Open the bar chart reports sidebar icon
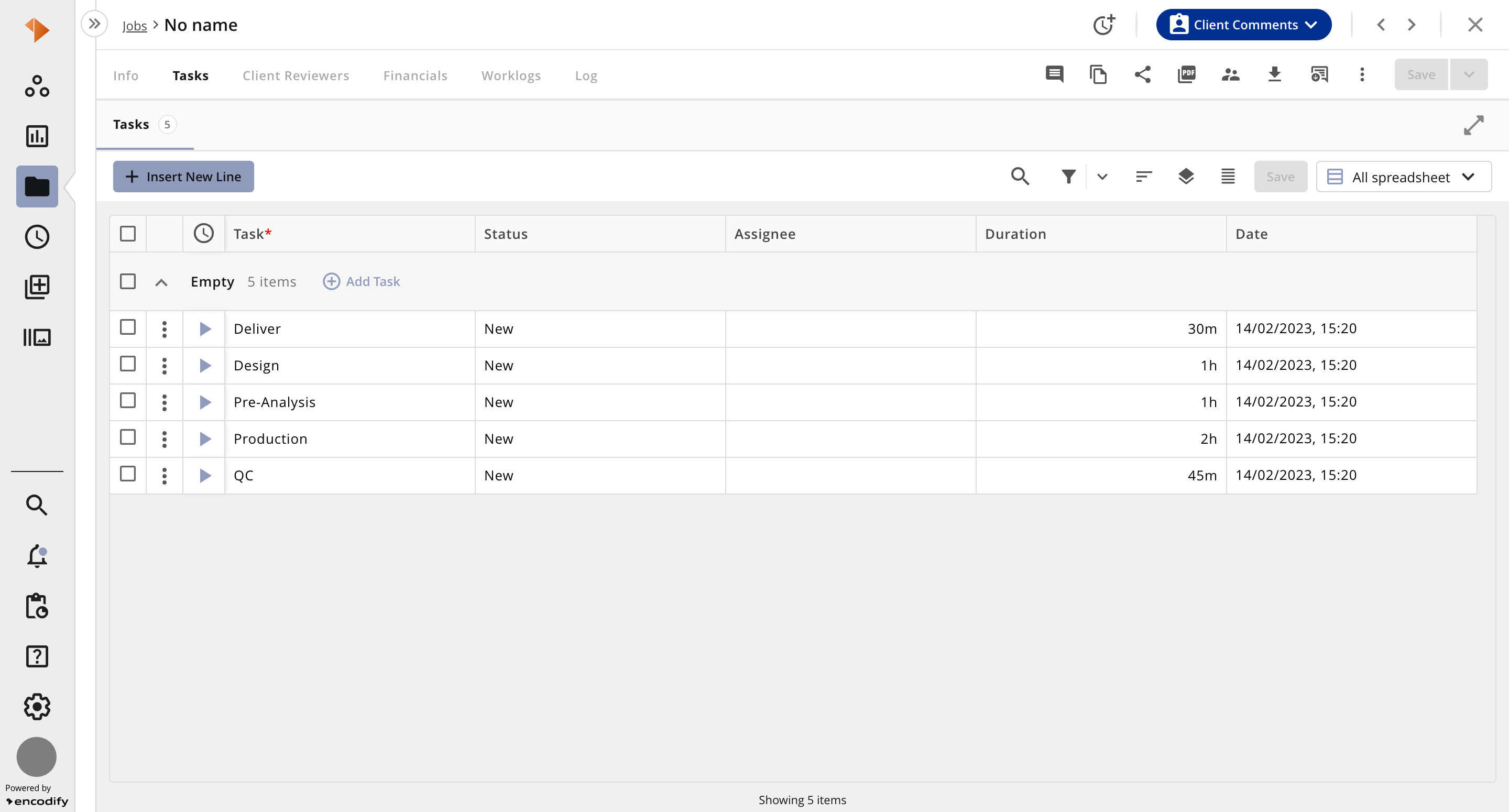This screenshot has width=1509, height=812. tap(37, 136)
